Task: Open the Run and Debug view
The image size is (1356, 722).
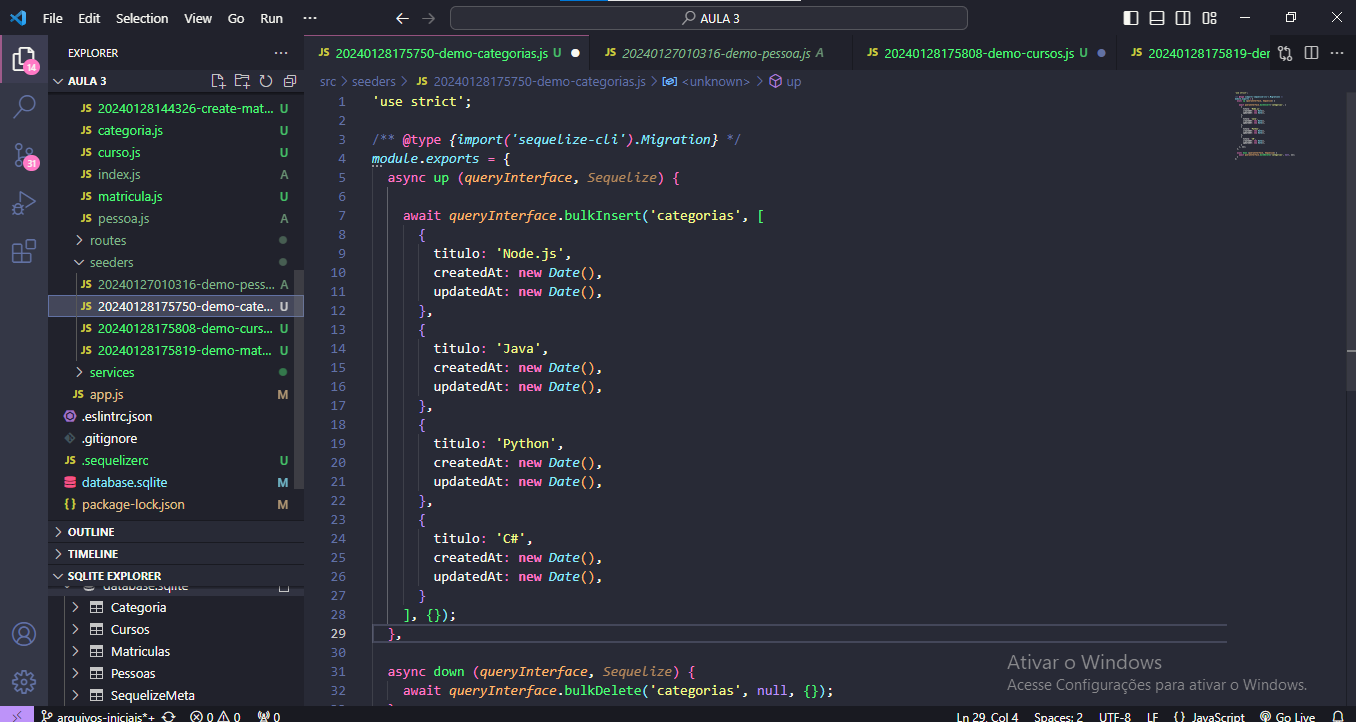Action: click(x=24, y=204)
